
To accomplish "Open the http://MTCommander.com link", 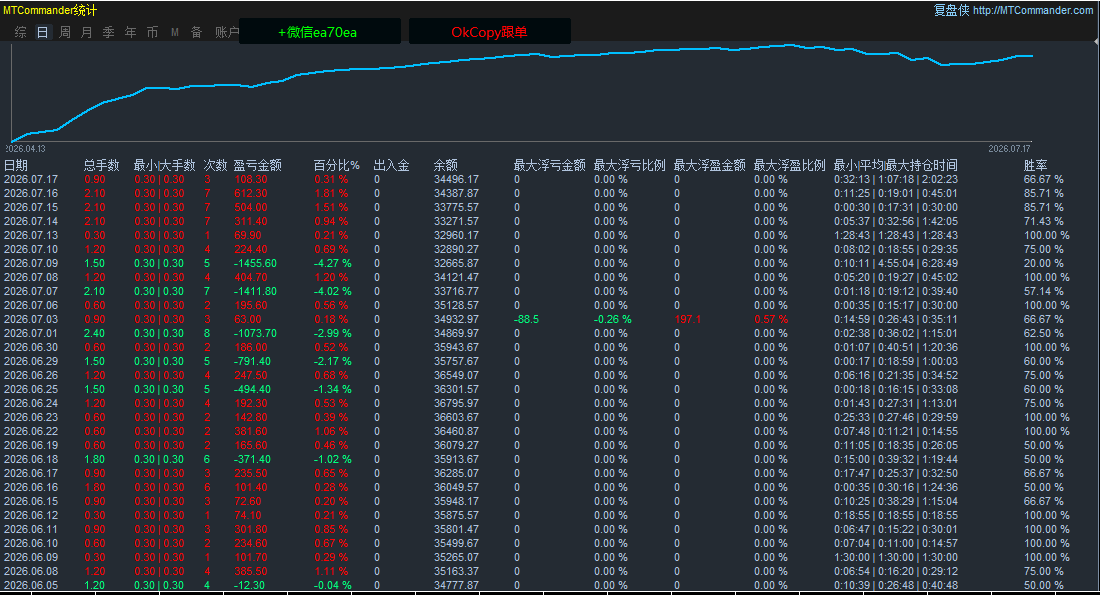I will [1033, 10].
